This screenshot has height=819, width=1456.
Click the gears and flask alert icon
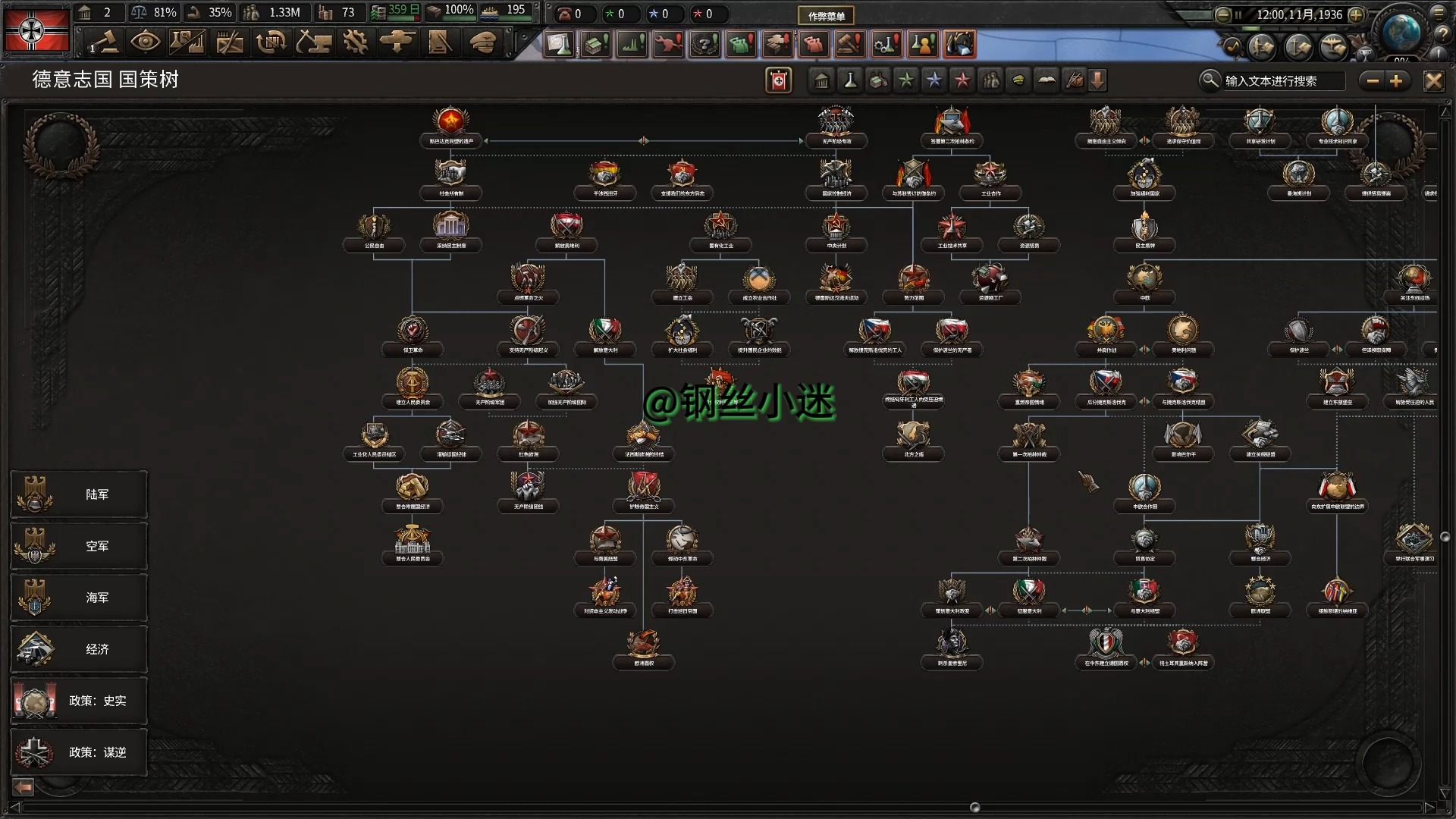click(x=886, y=44)
